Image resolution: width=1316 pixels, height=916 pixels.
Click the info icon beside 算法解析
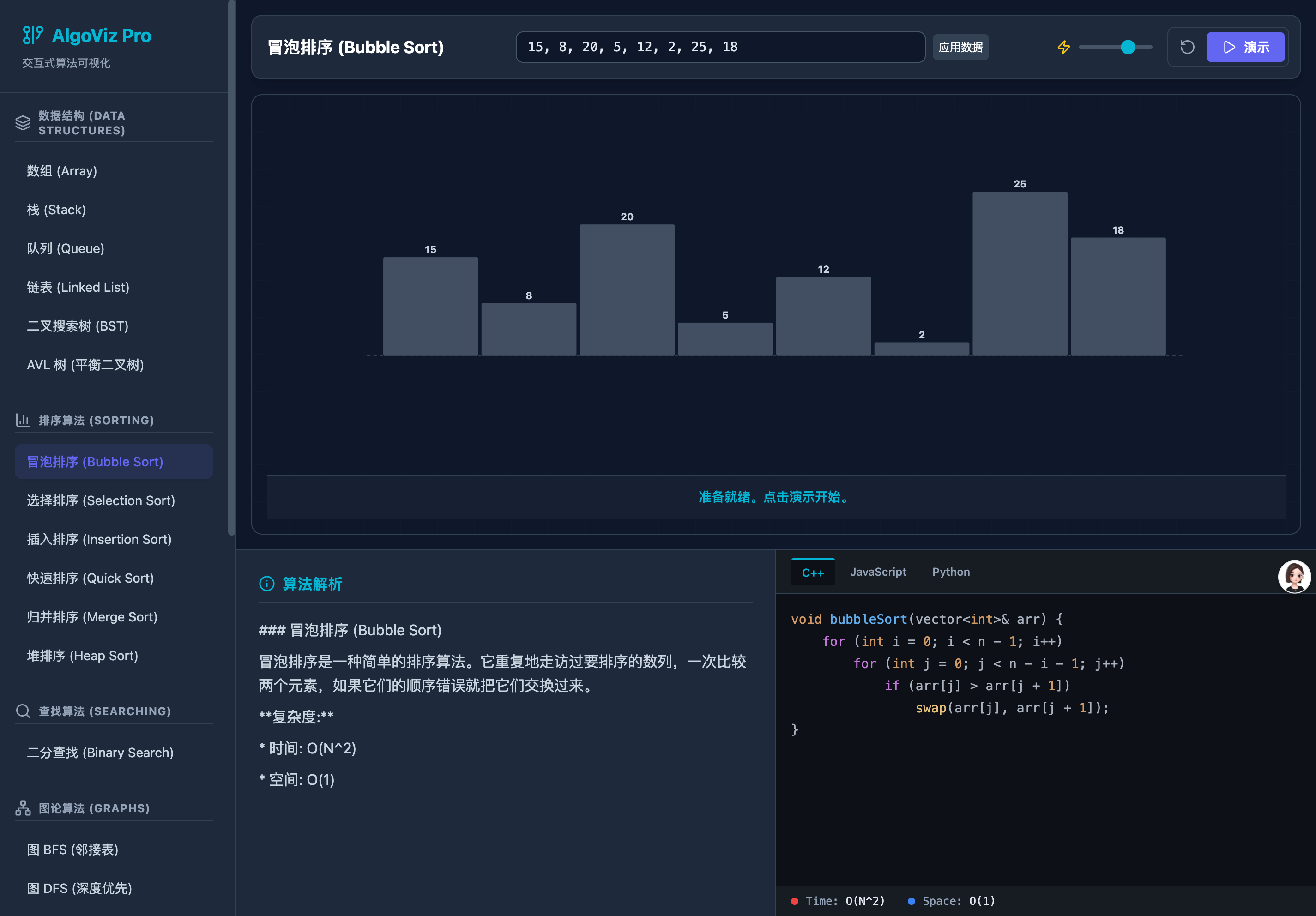coord(266,584)
